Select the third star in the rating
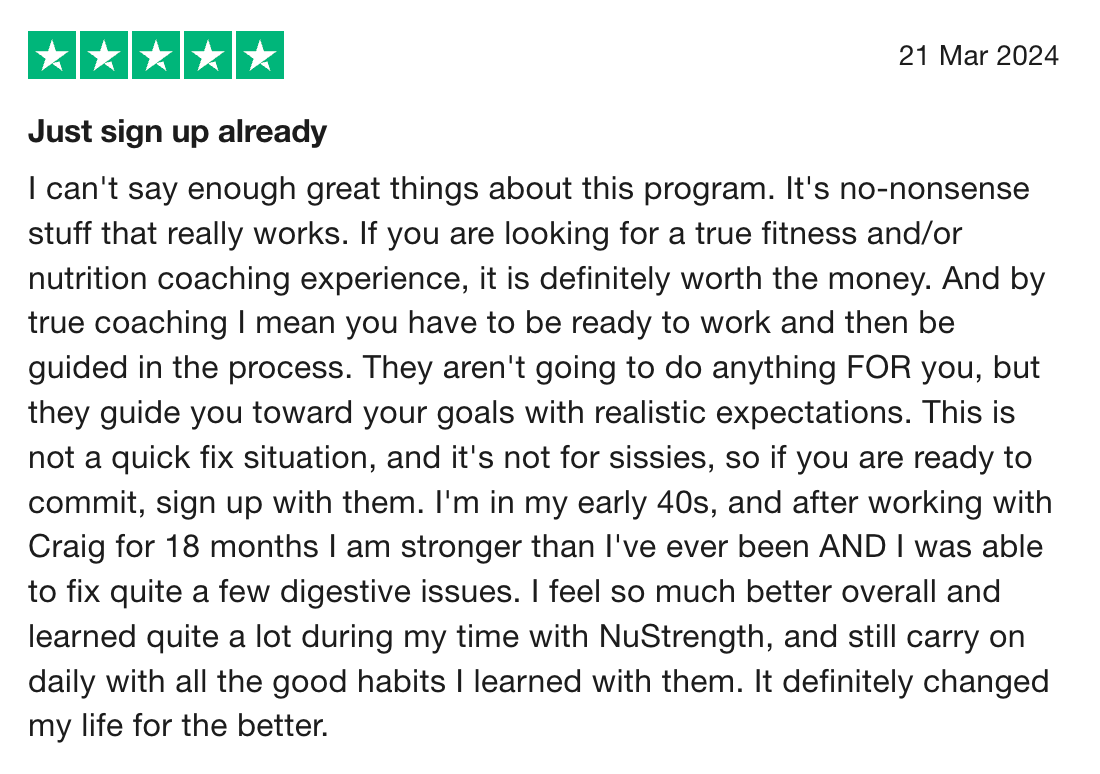Viewport: 1100px width, 774px height. coord(156,55)
